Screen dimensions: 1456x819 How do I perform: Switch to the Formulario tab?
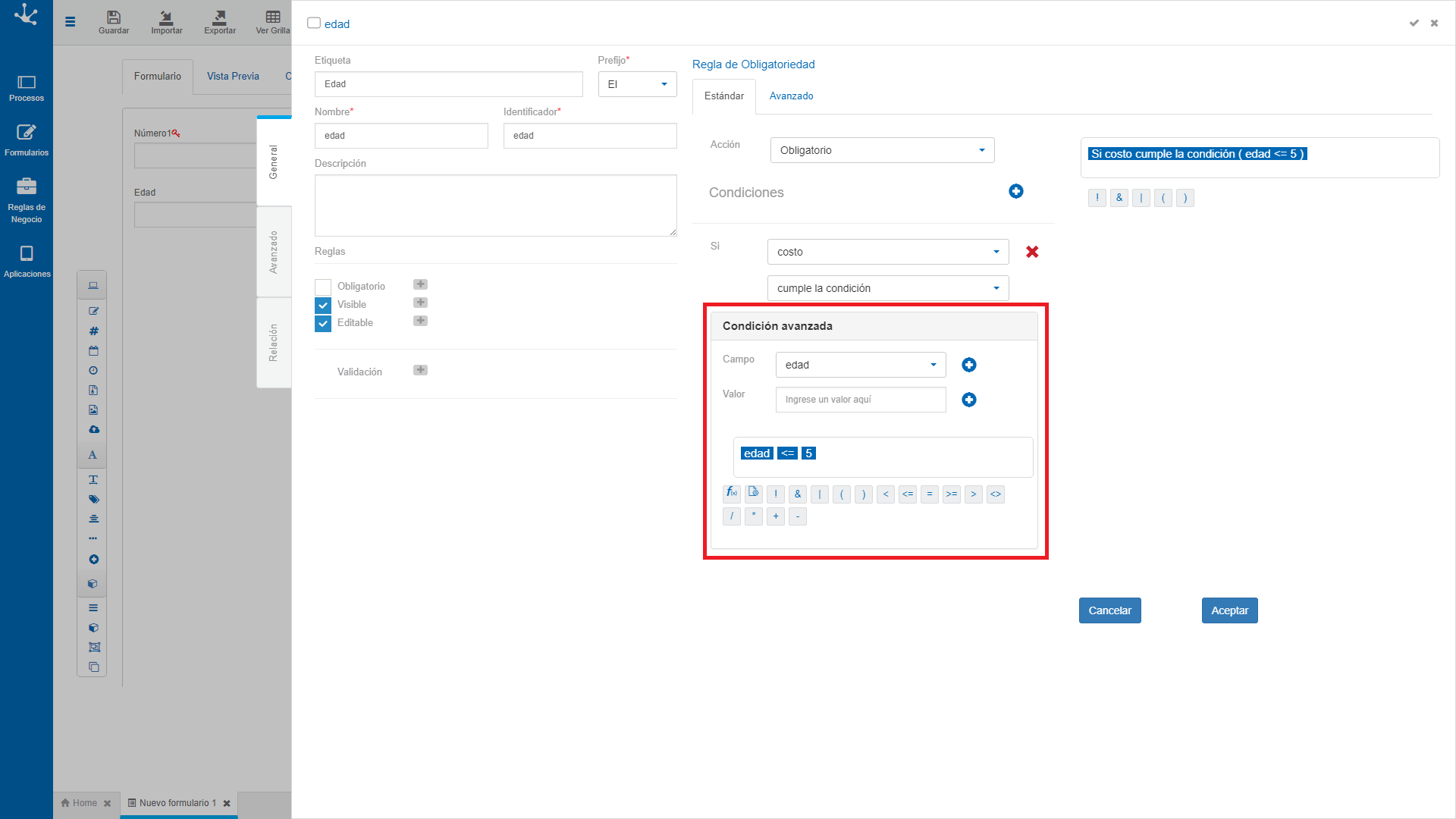[x=158, y=77]
